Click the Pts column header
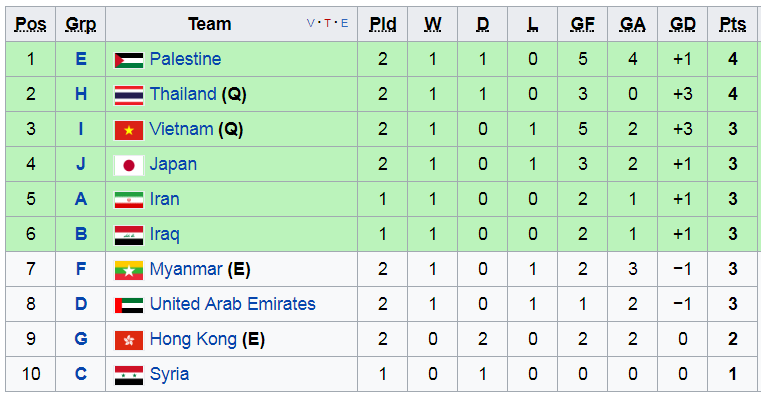 point(733,24)
